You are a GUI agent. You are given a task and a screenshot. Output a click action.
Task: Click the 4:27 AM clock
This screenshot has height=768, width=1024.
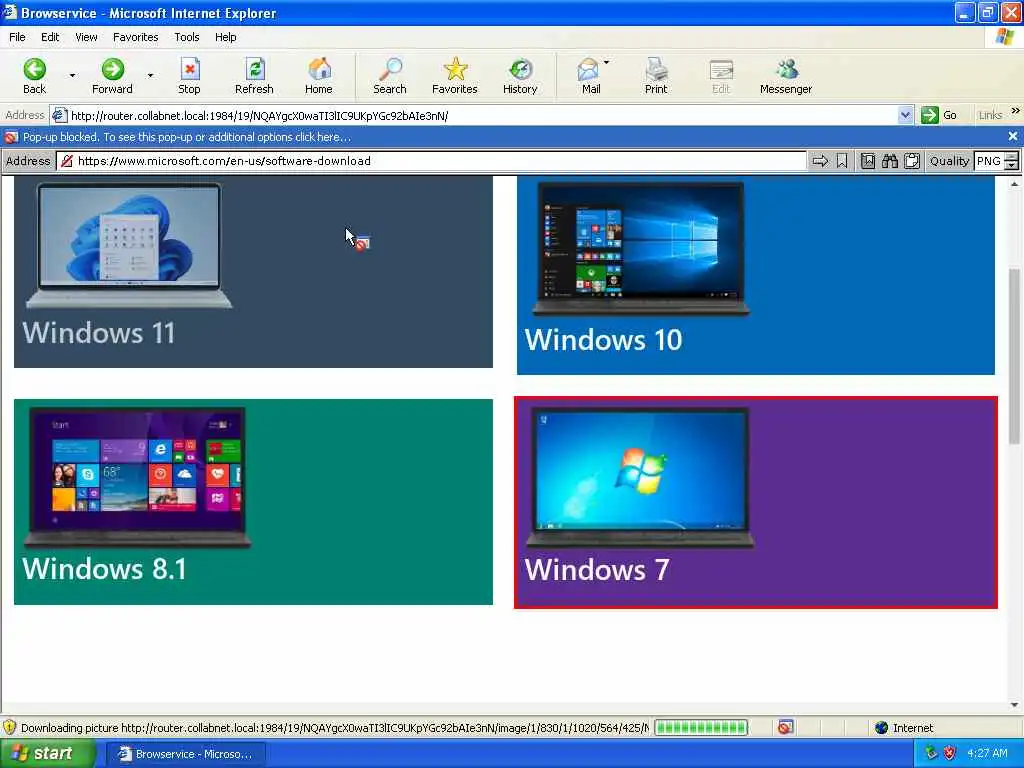pos(987,753)
